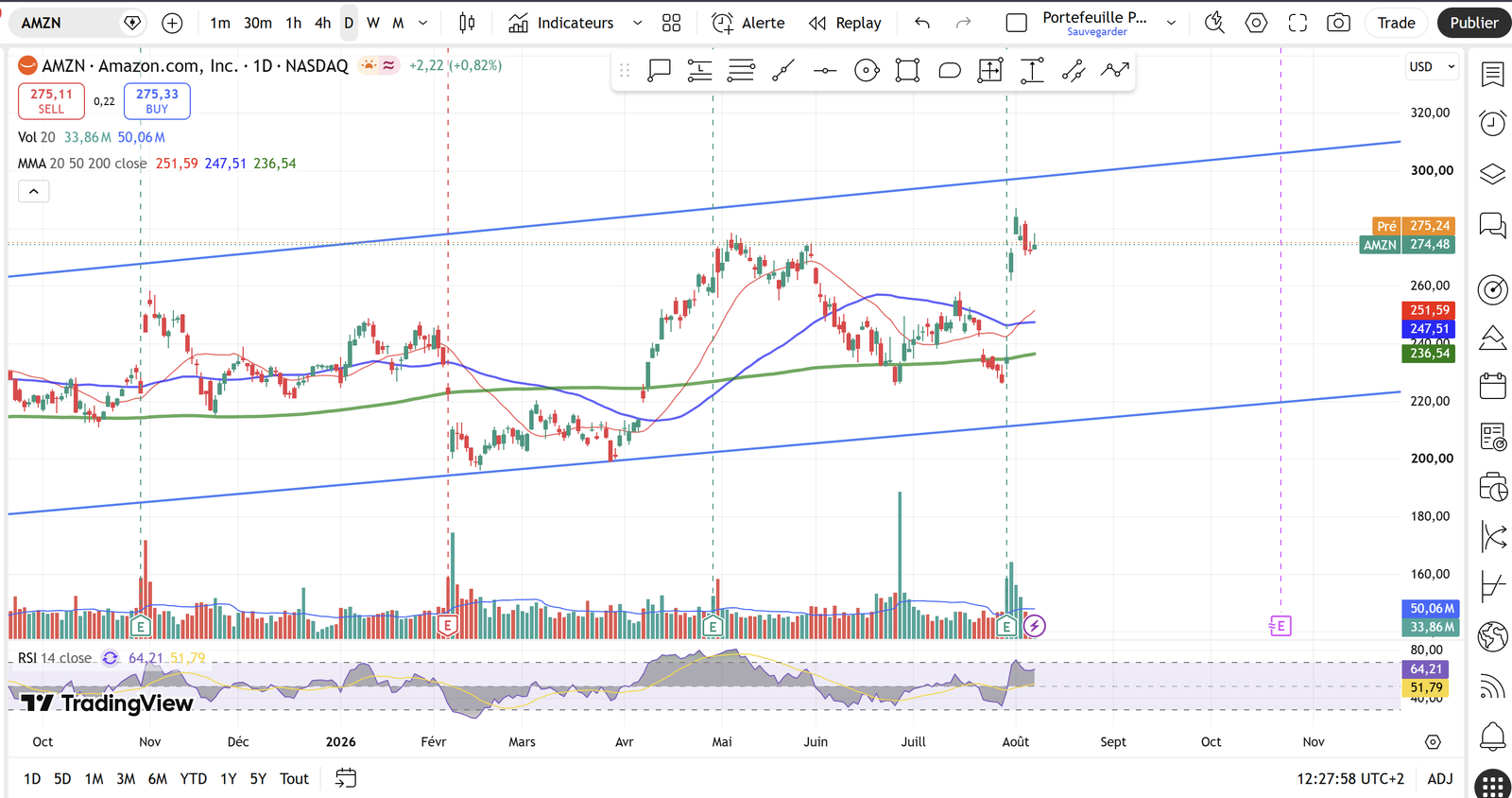Open the layout setup square selector
This screenshot has height=798, width=1512.
coord(1017,23)
